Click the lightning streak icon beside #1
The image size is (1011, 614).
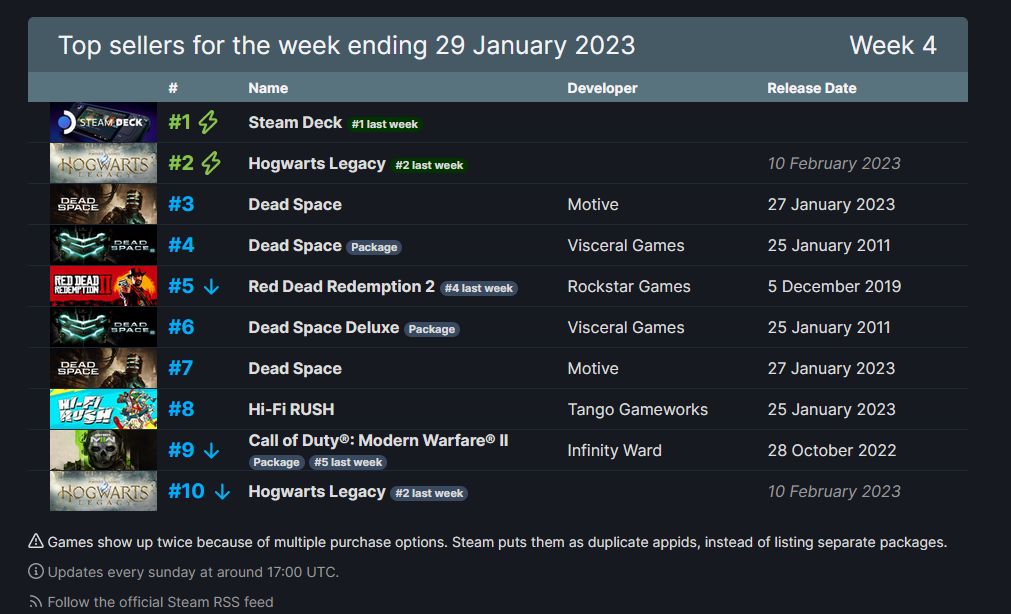(208, 123)
